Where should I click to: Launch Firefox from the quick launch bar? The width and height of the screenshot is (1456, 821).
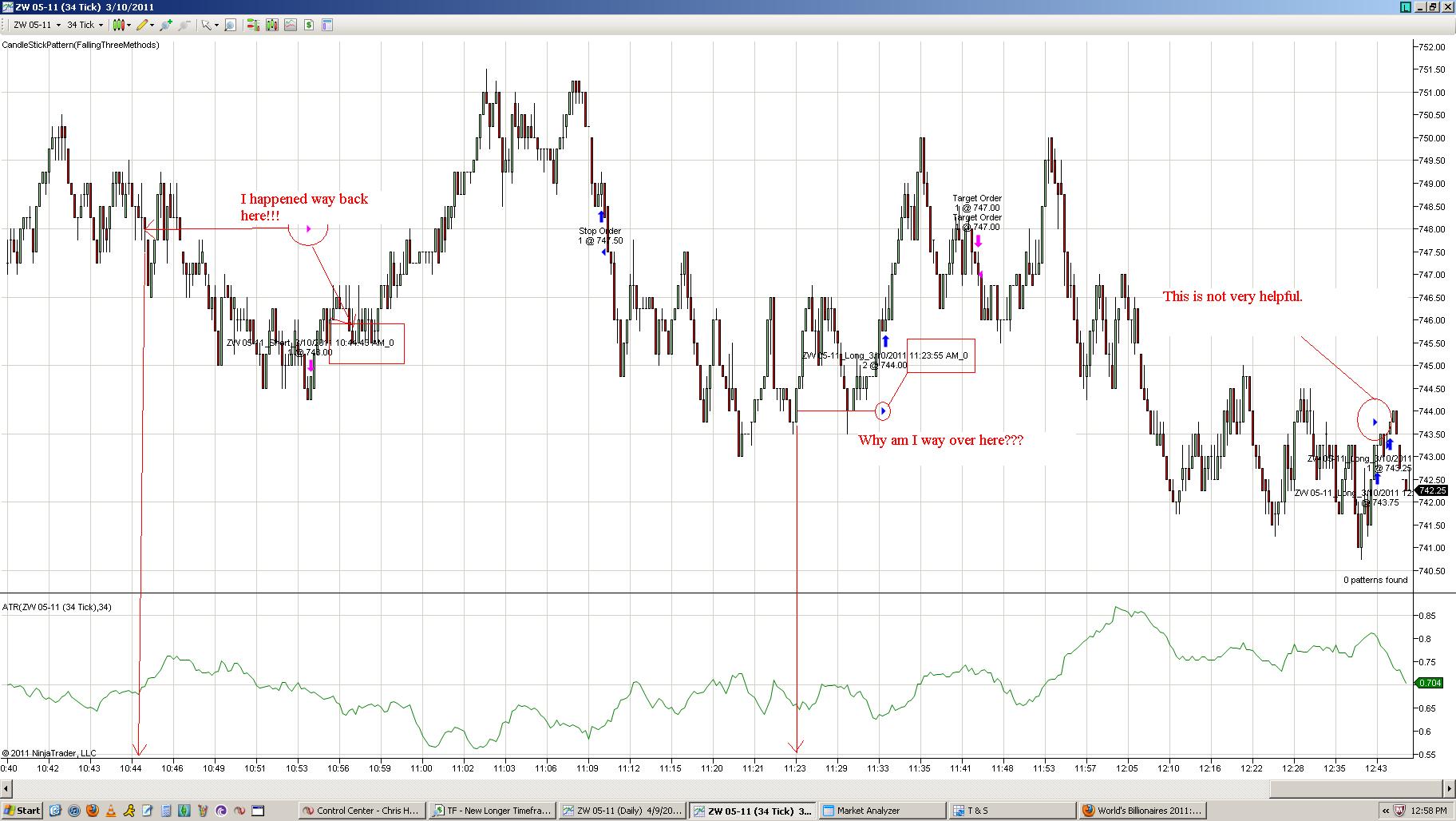(x=93, y=811)
